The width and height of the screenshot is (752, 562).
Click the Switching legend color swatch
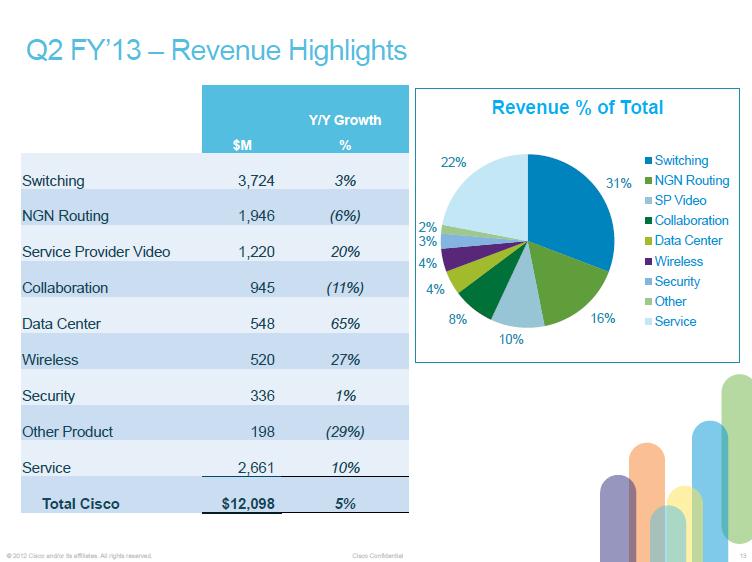(647, 161)
